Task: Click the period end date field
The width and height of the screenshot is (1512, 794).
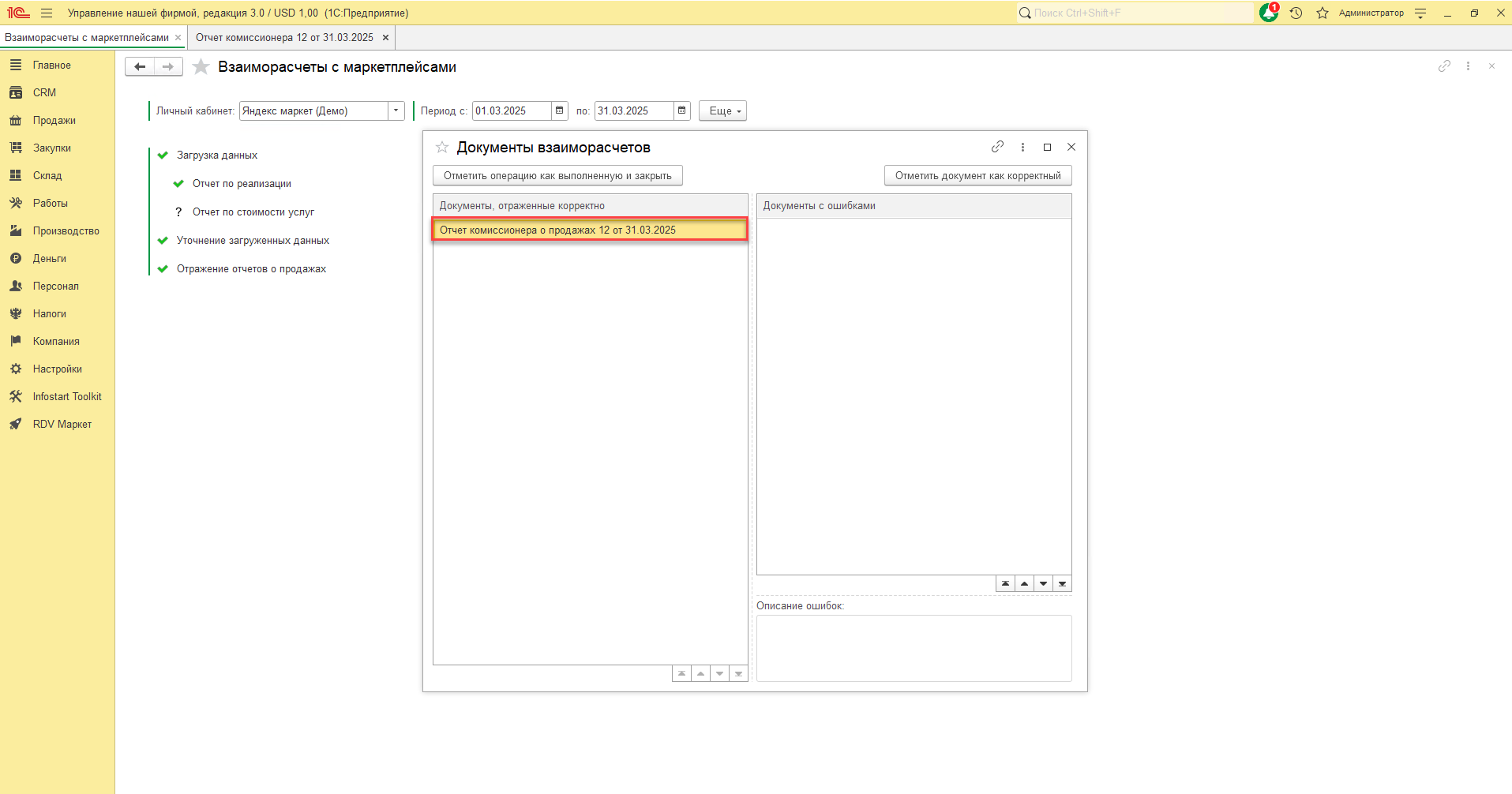Action: (x=634, y=110)
